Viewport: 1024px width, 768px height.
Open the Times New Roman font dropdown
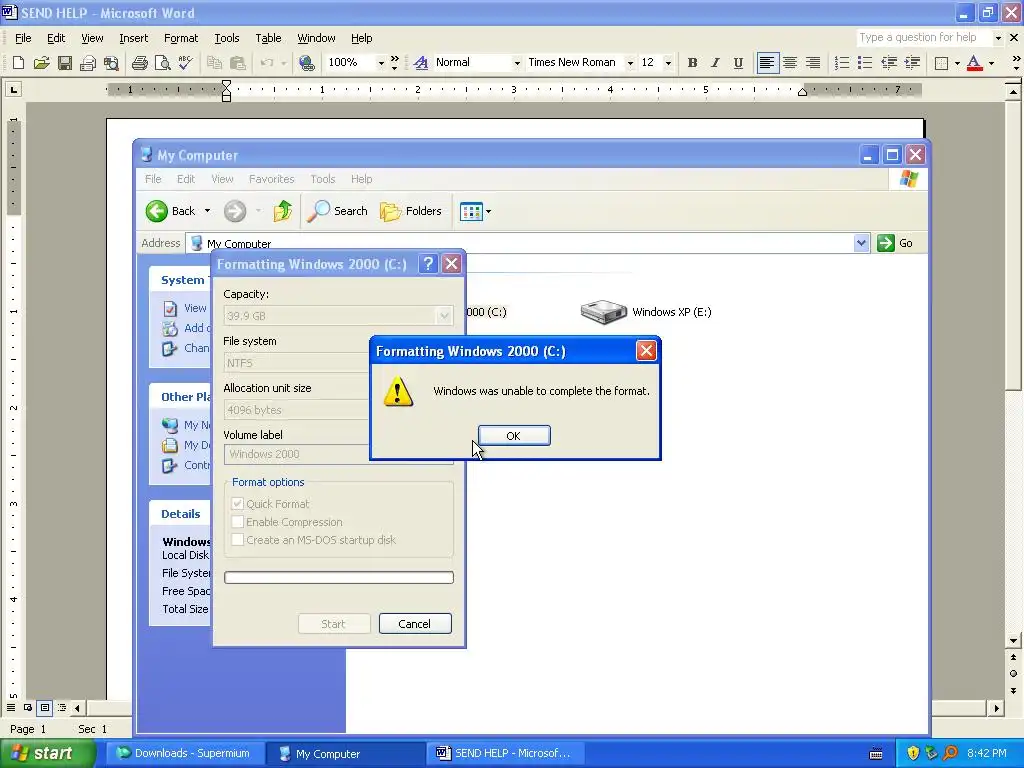[630, 63]
